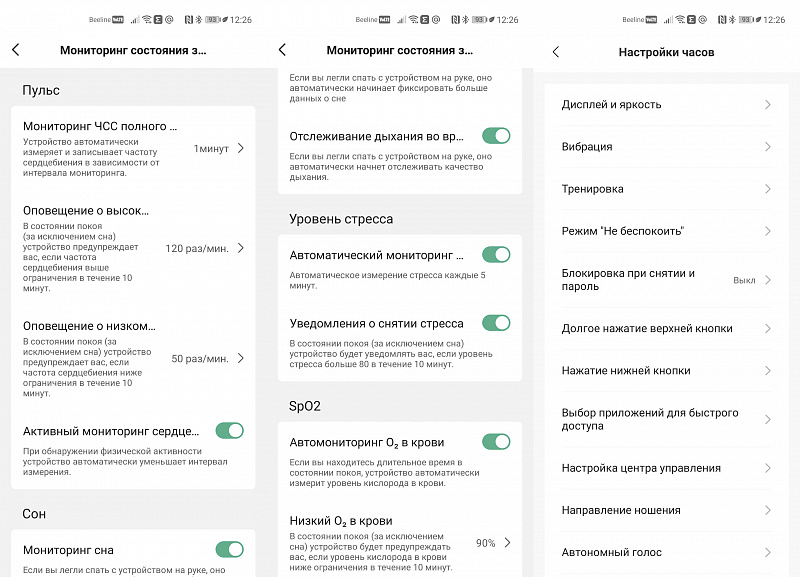Open Вибрация settings
This screenshot has height=577, width=800.
665,147
